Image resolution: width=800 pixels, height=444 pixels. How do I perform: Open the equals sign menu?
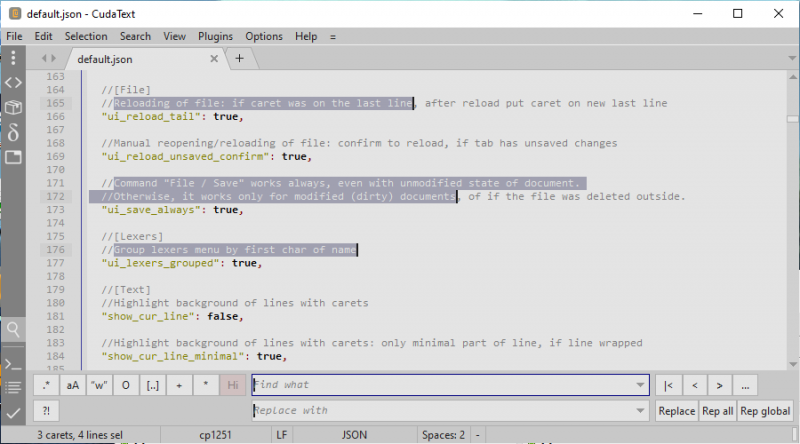(333, 37)
